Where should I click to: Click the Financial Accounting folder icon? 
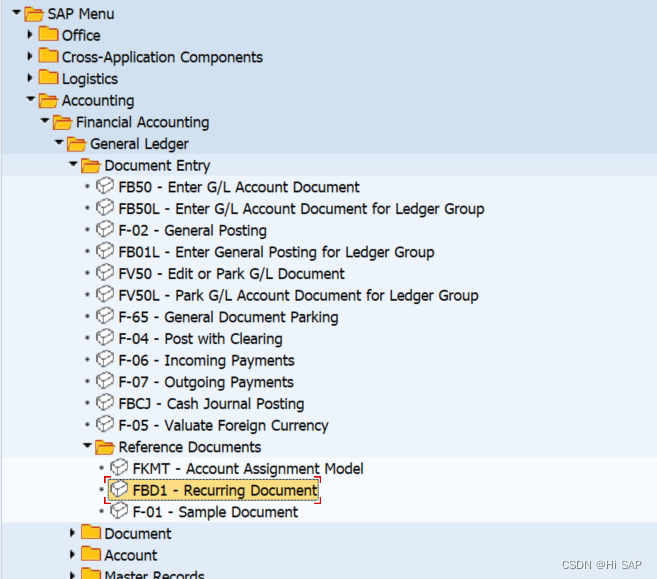[x=62, y=122]
